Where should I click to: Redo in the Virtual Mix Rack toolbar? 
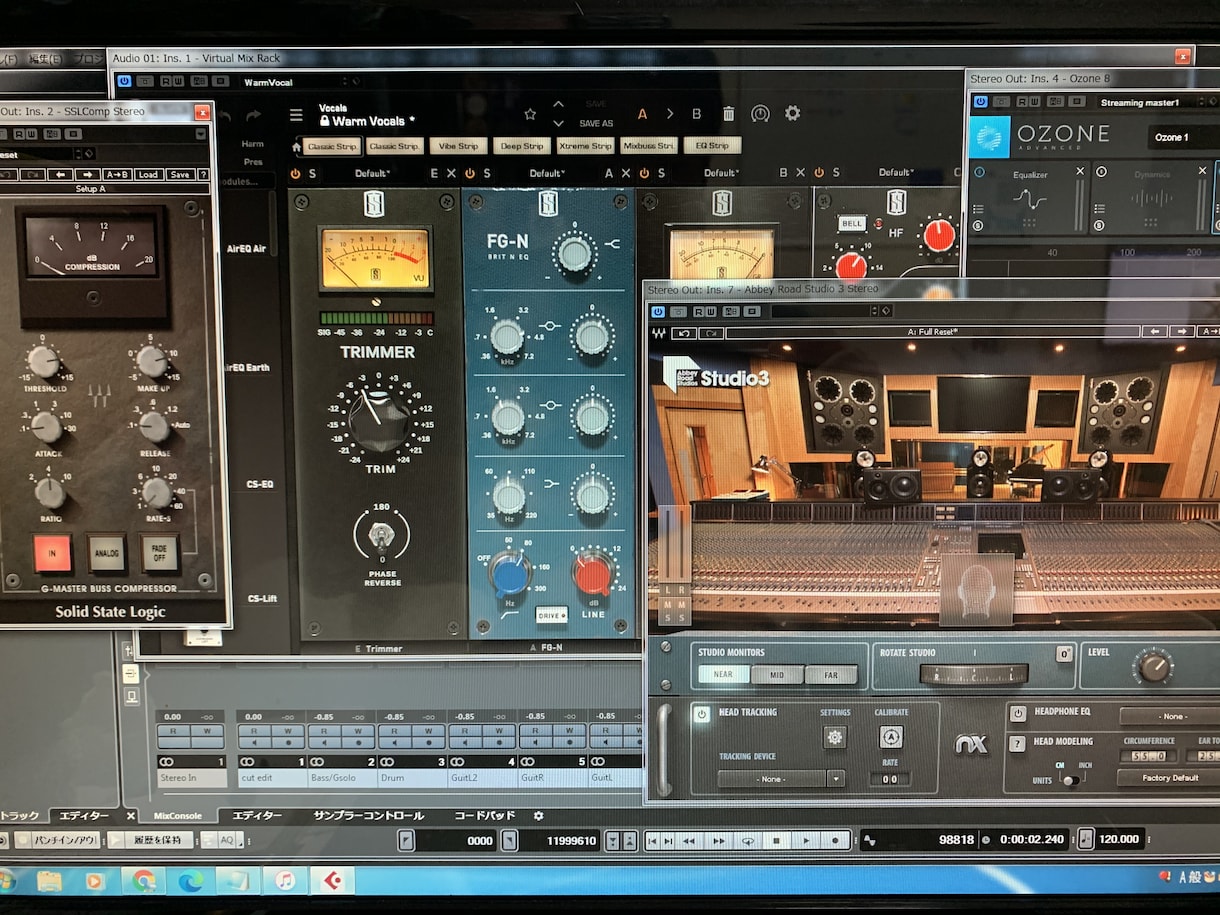253,116
